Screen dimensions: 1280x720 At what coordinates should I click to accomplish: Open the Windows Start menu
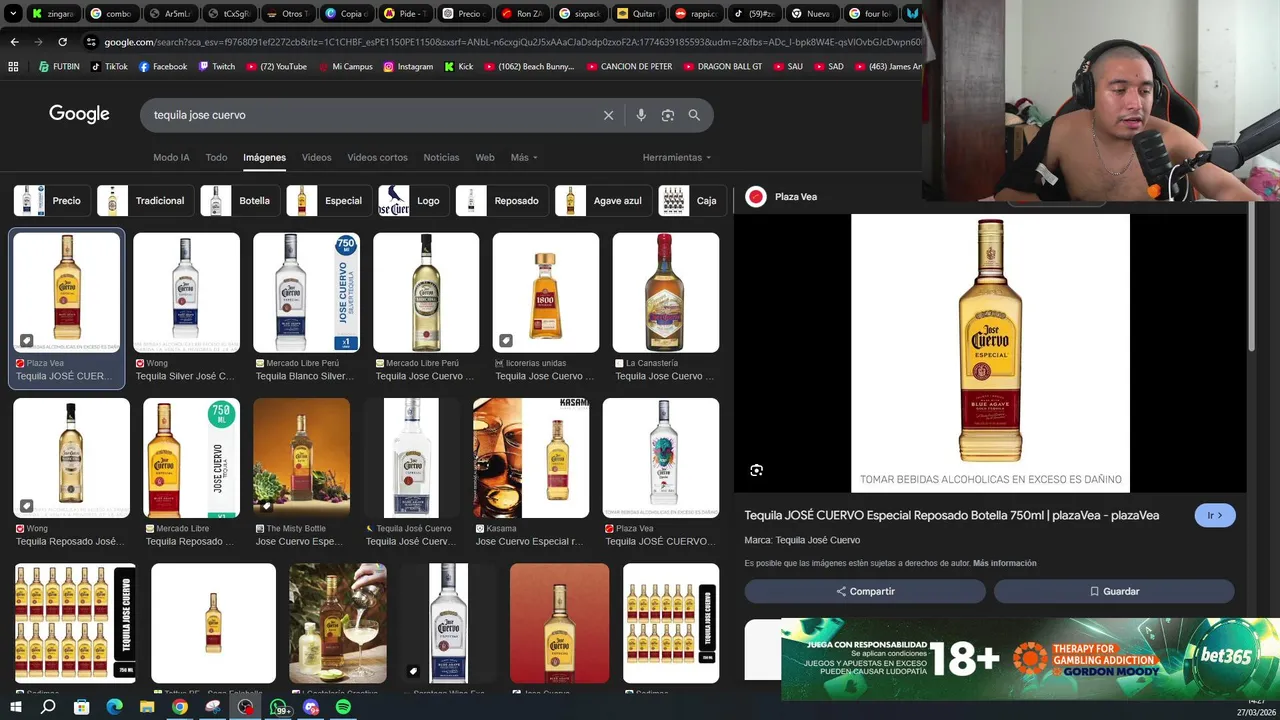coord(15,707)
